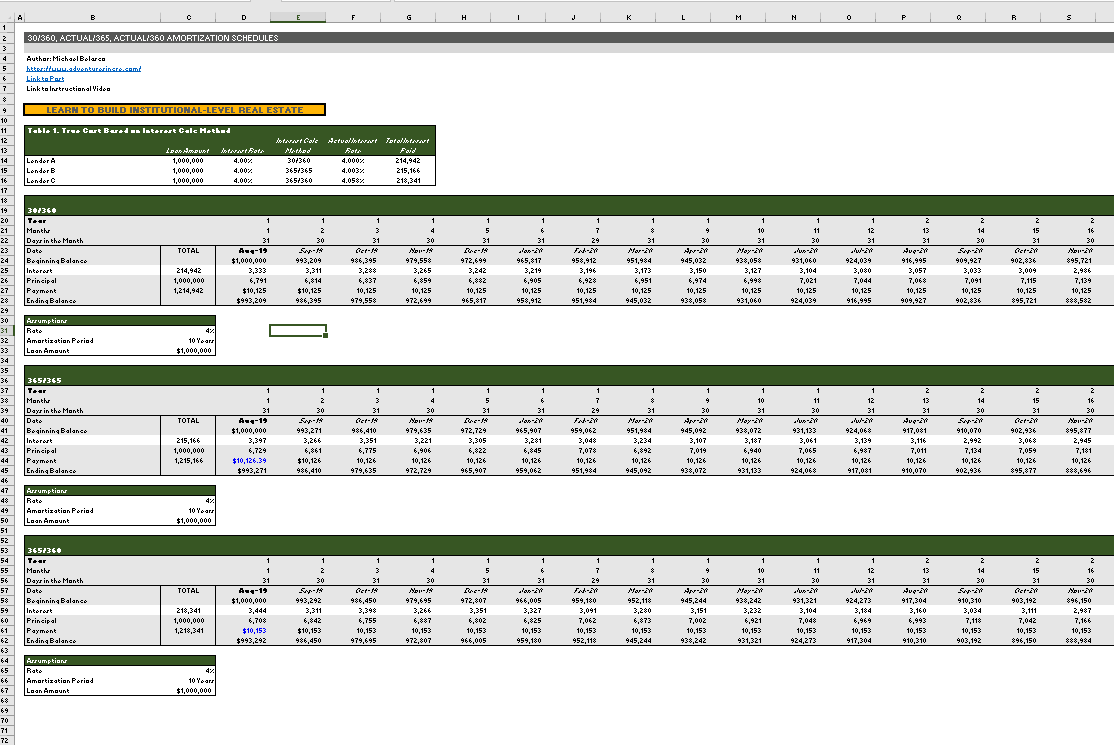This screenshot has height=745, width=1114.
Task: Select row 44 header
Action: point(8,462)
